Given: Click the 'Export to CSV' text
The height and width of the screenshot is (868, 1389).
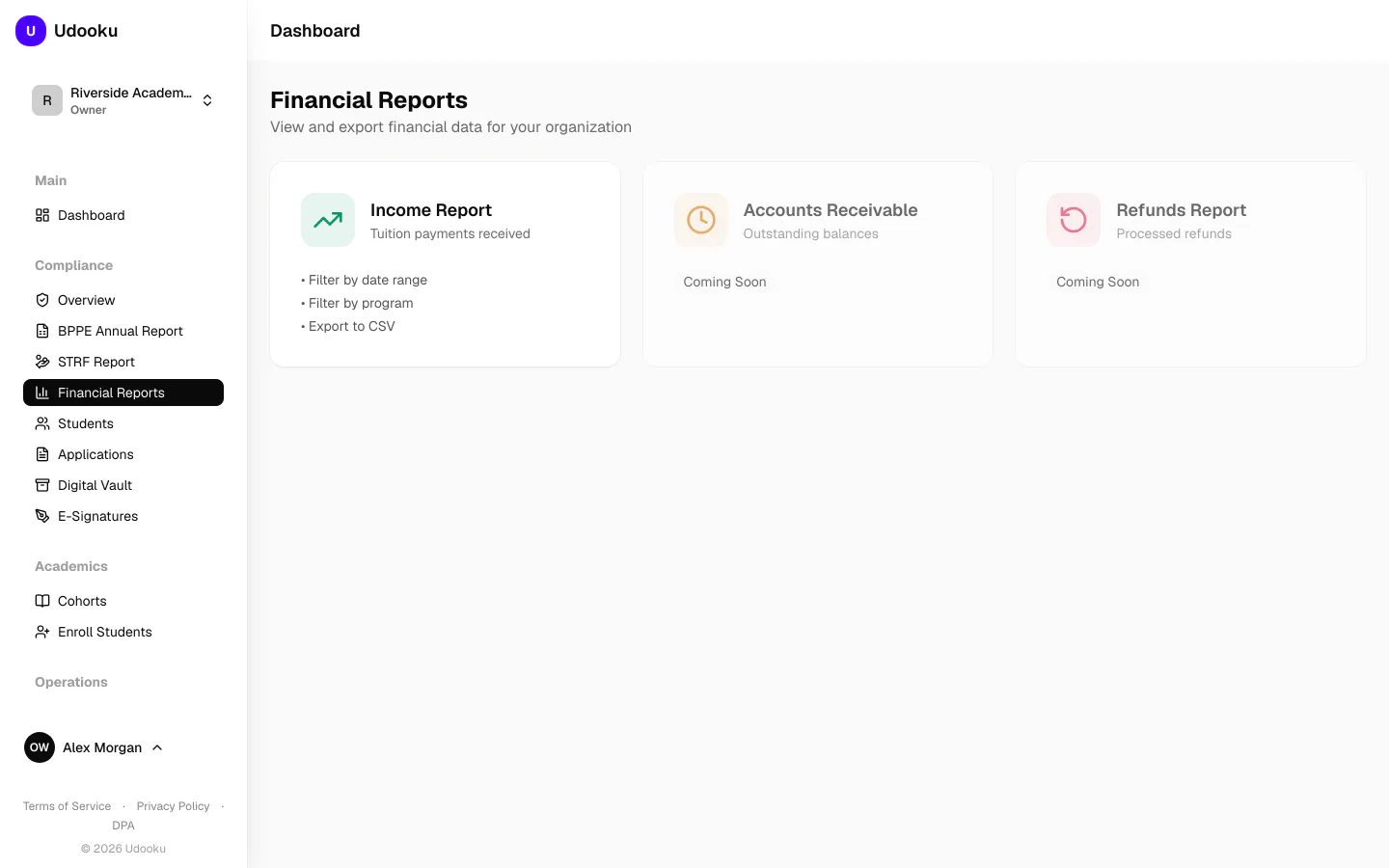Looking at the screenshot, I should click(x=352, y=326).
